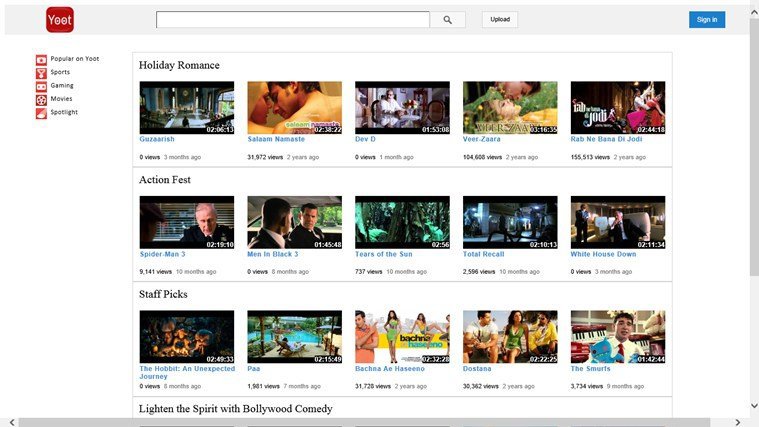This screenshot has height=427, width=759.
Task: Click the Tears of the Sun title link
Action: [x=383, y=254]
